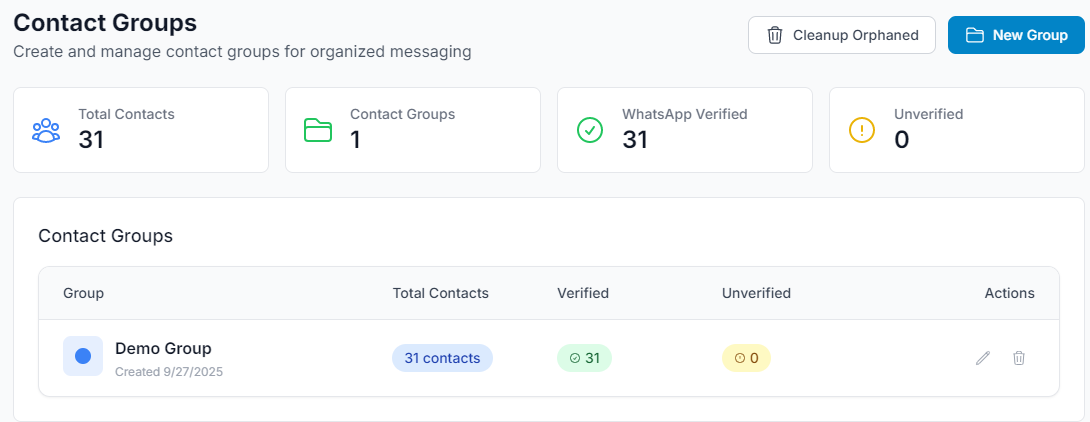Click the Total Contacts people icon
1090x422 pixels.
pyautogui.click(x=46, y=131)
